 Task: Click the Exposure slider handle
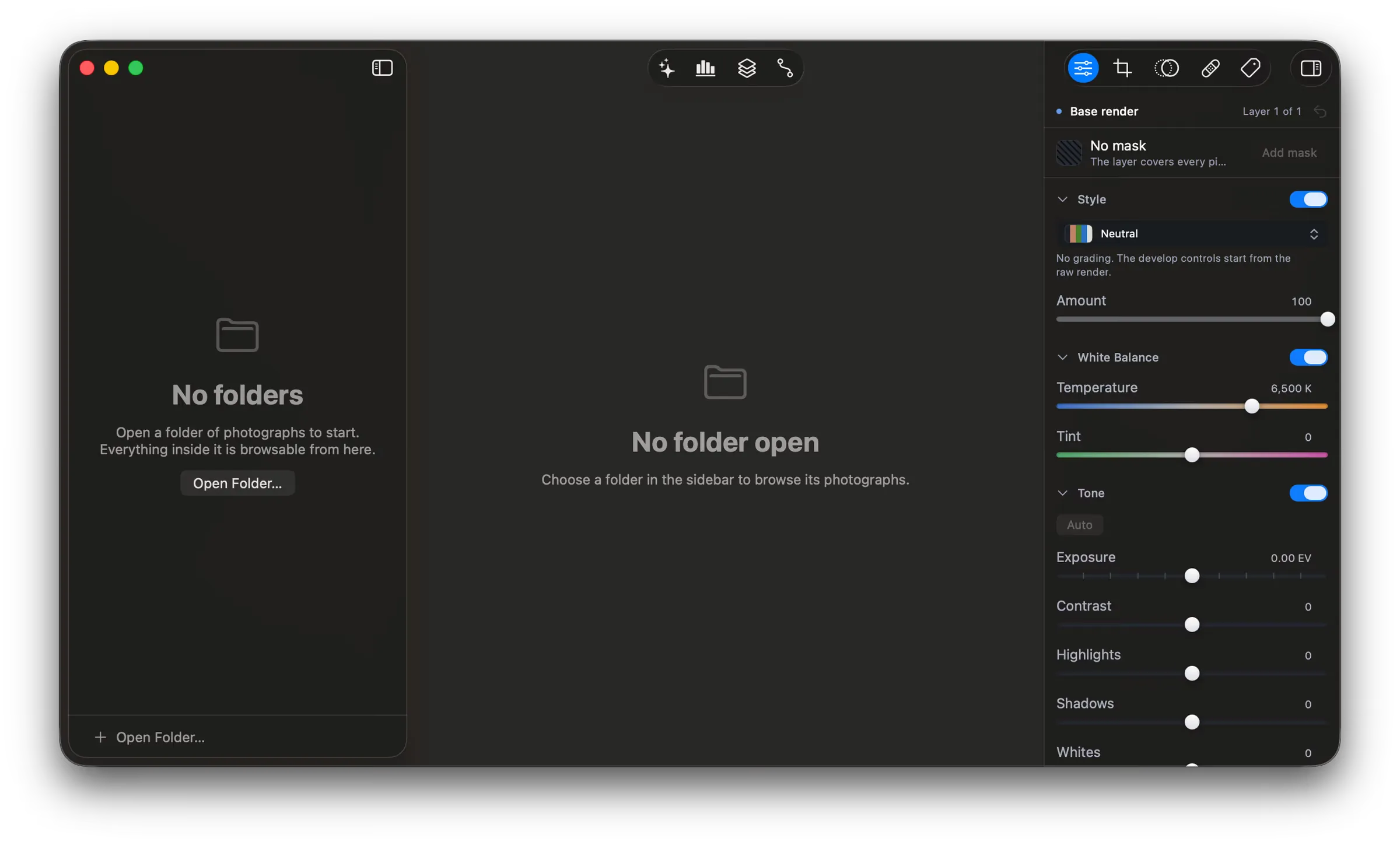(x=1192, y=576)
